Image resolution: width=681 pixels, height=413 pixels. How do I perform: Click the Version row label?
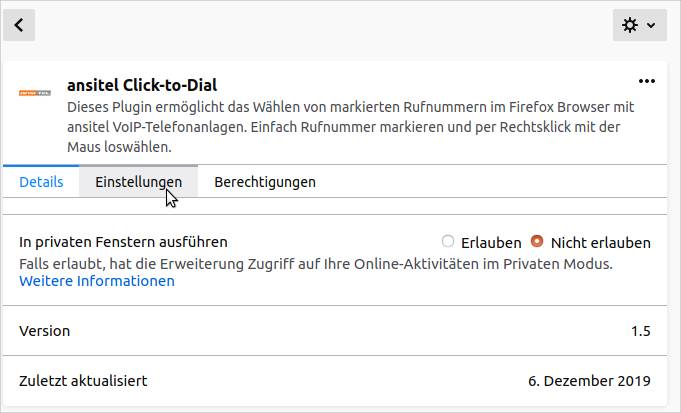[x=45, y=331]
